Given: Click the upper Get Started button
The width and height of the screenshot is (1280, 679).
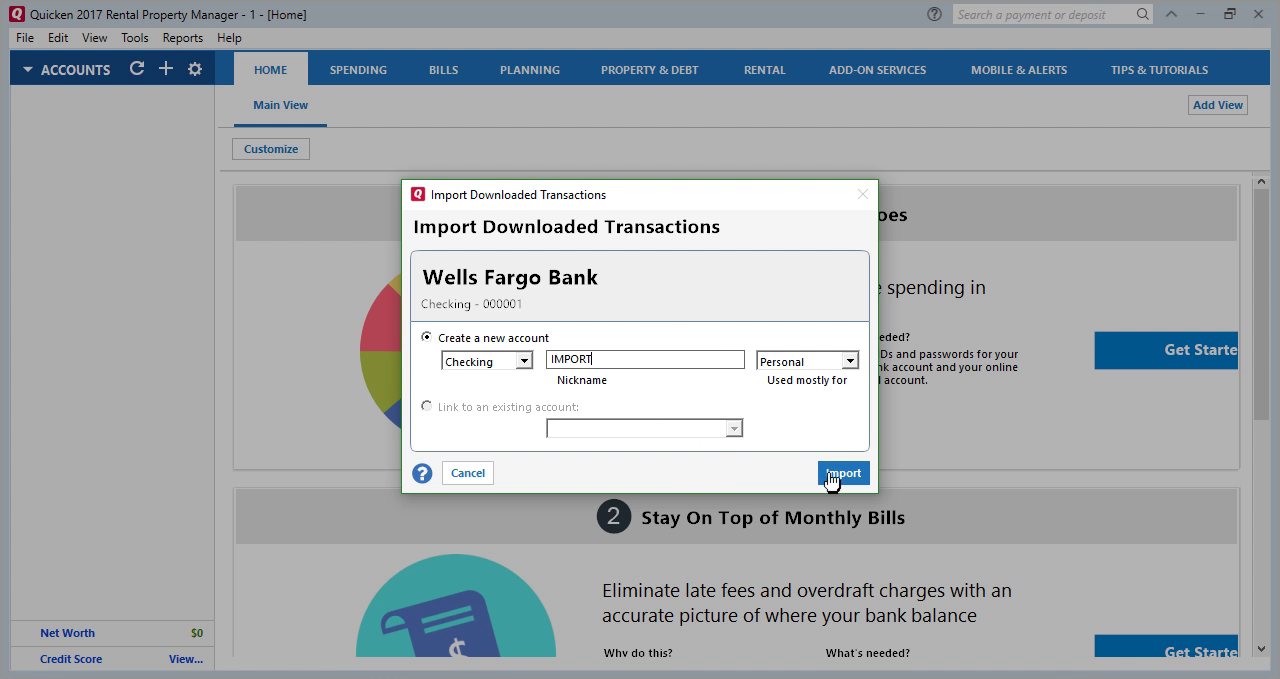Looking at the screenshot, I should [x=1166, y=350].
